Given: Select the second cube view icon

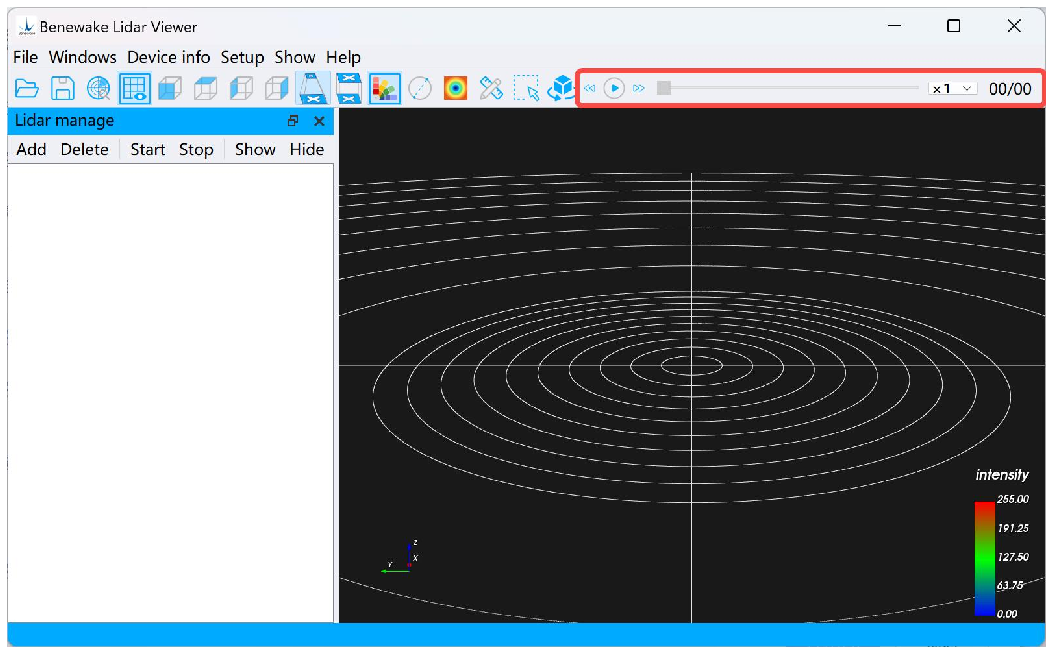Looking at the screenshot, I should tap(205, 89).
